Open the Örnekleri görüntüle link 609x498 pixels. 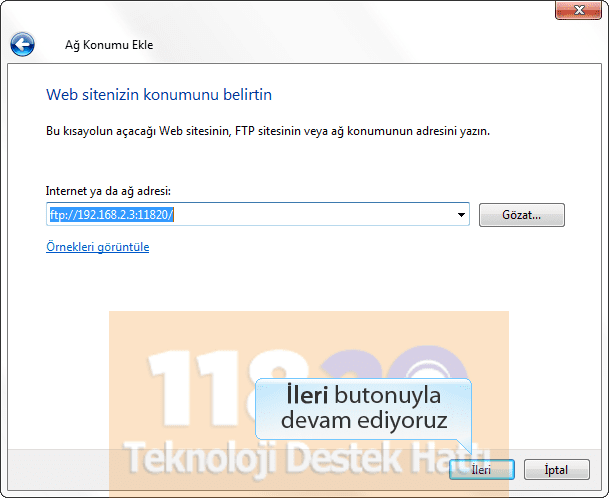point(97,247)
